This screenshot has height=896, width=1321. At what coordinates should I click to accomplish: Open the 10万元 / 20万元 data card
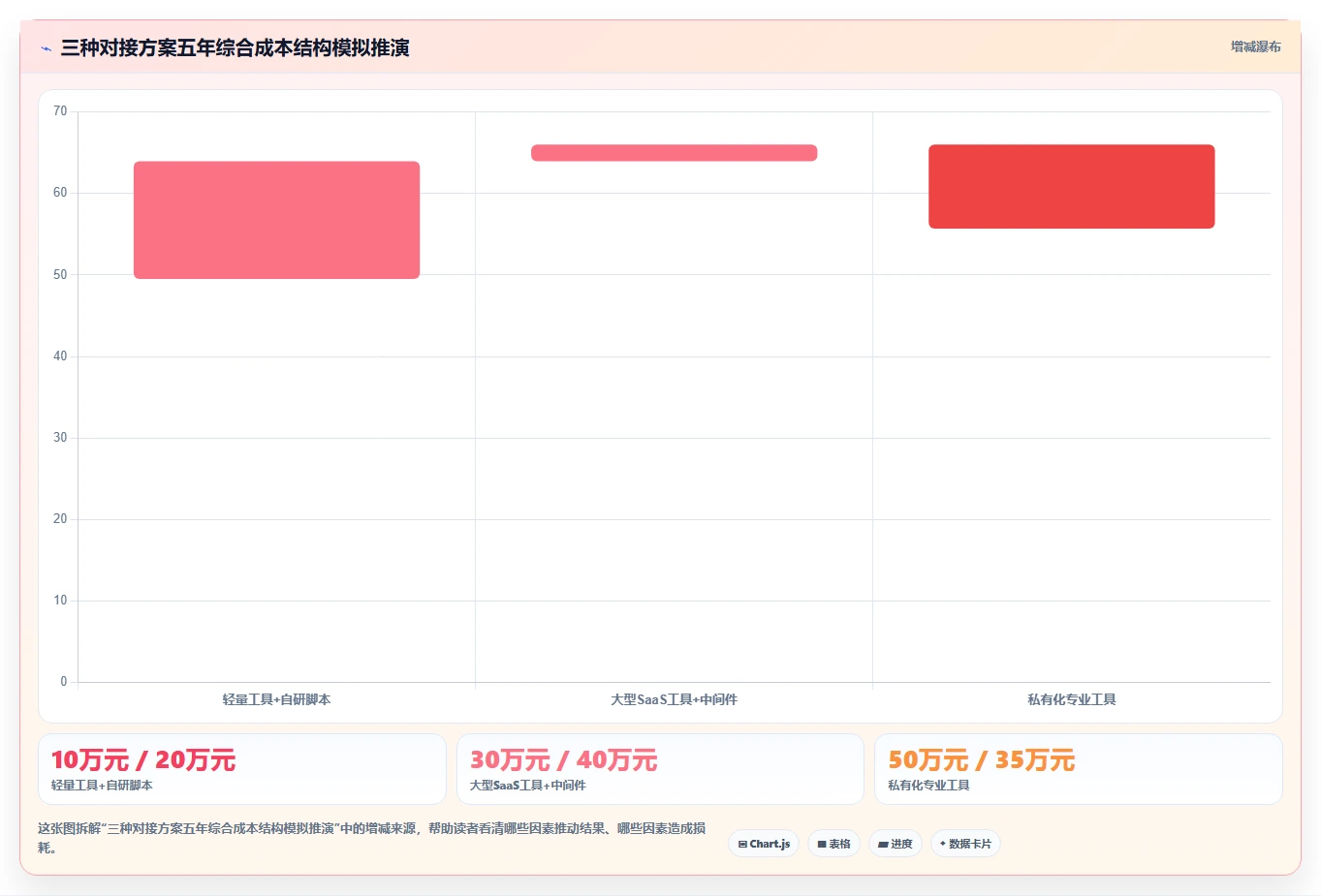coord(242,769)
